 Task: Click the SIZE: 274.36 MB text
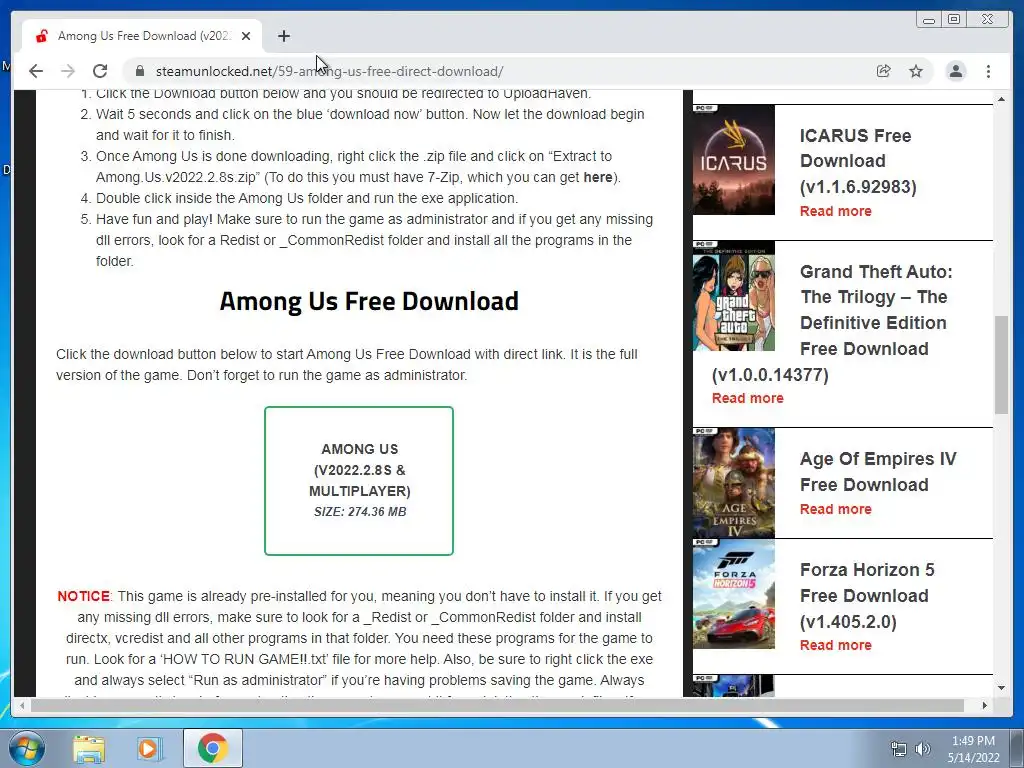[x=360, y=511]
